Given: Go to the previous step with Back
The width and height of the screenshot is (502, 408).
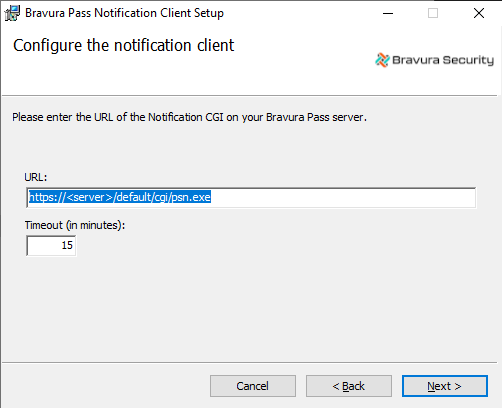Looking at the screenshot, I should (349, 386).
